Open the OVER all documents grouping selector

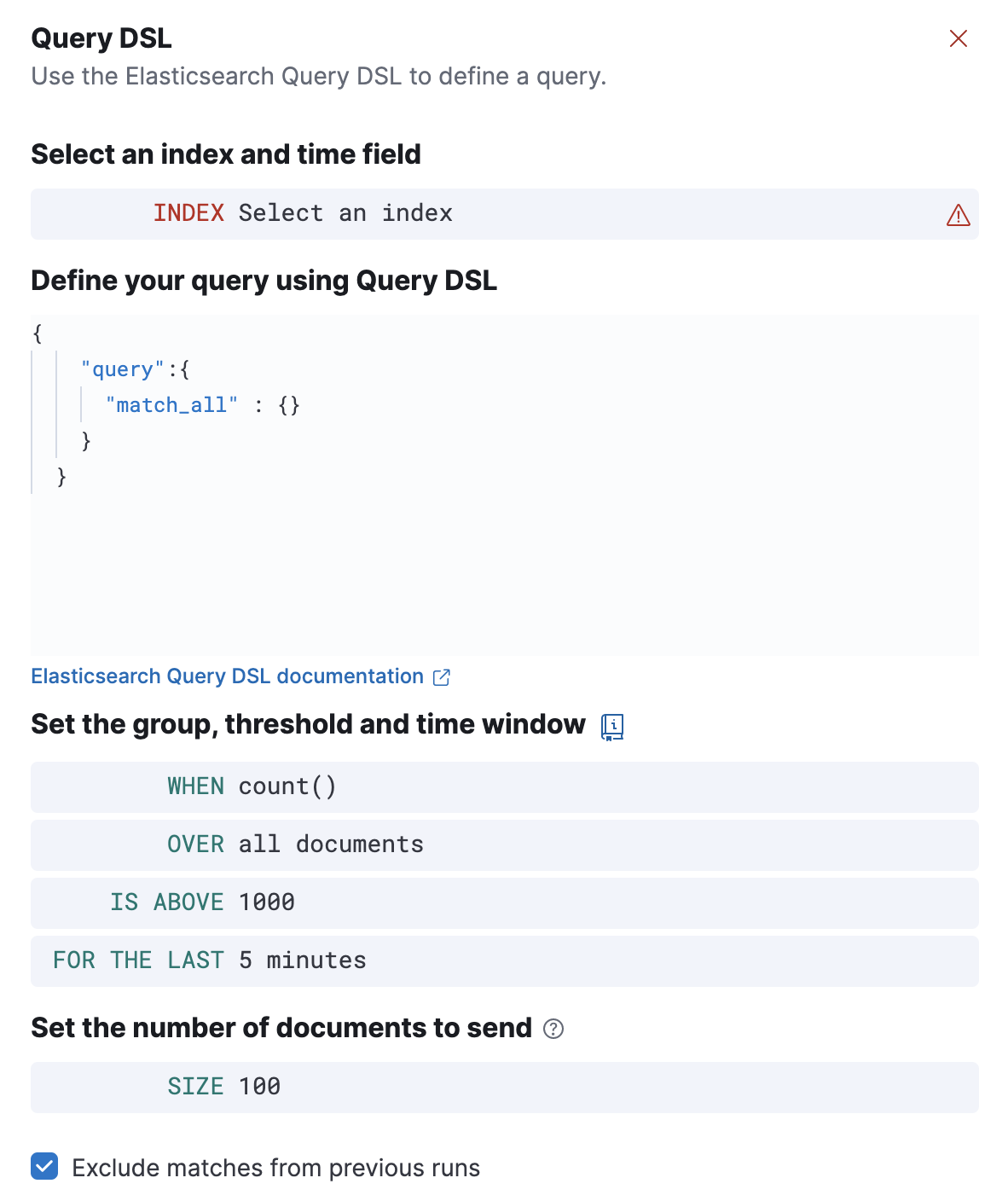point(295,844)
